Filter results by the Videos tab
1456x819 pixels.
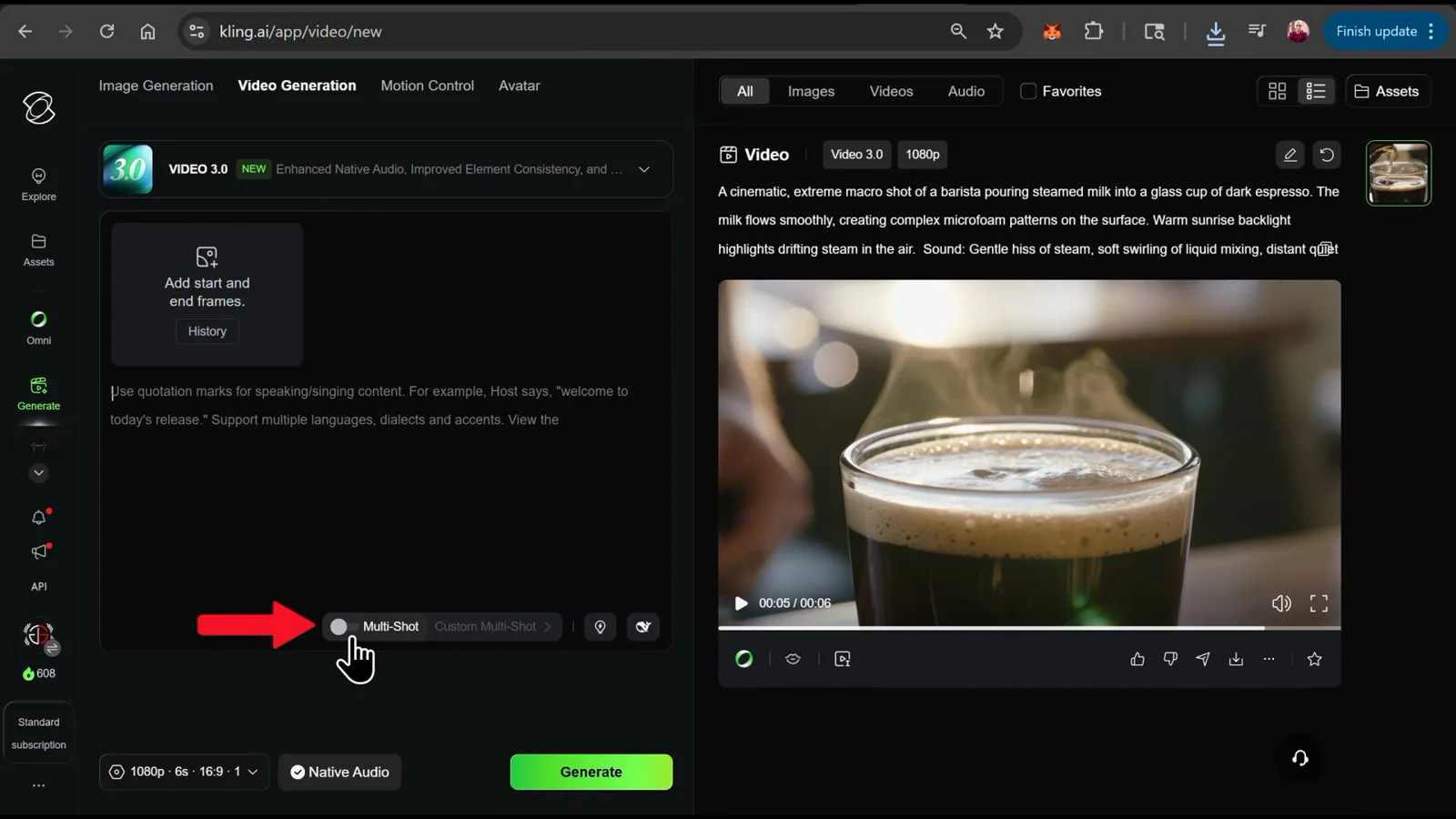[891, 91]
